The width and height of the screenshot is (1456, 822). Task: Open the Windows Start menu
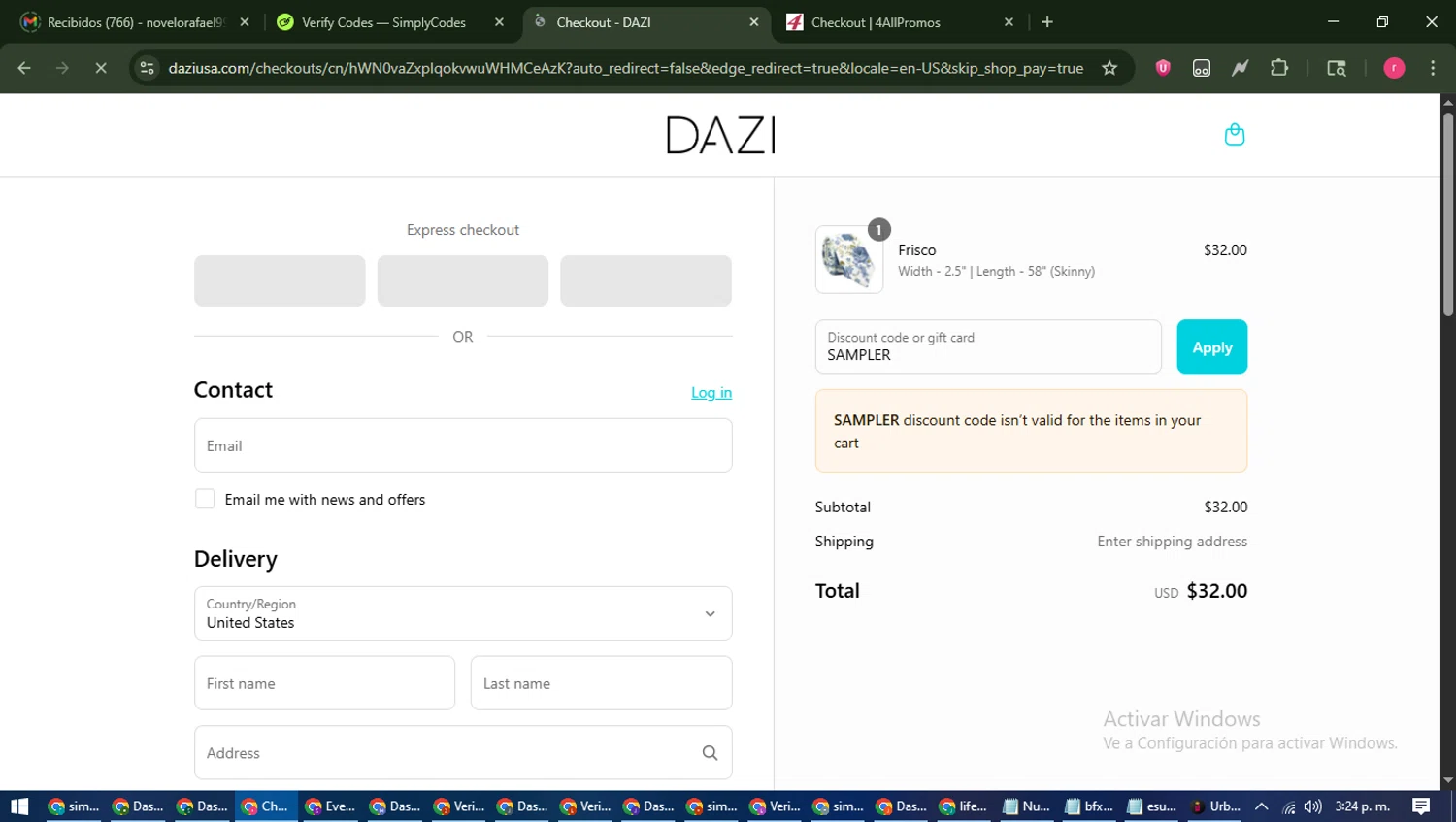pyautogui.click(x=19, y=806)
